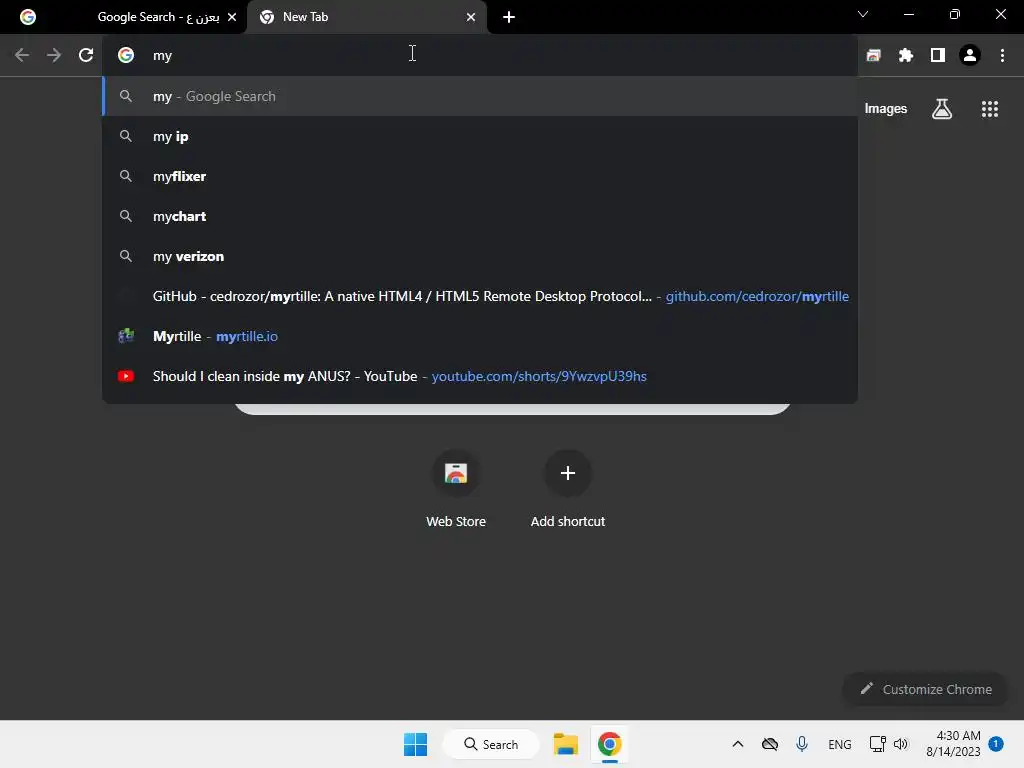
Task: Open the tab search chevron
Action: tap(863, 14)
